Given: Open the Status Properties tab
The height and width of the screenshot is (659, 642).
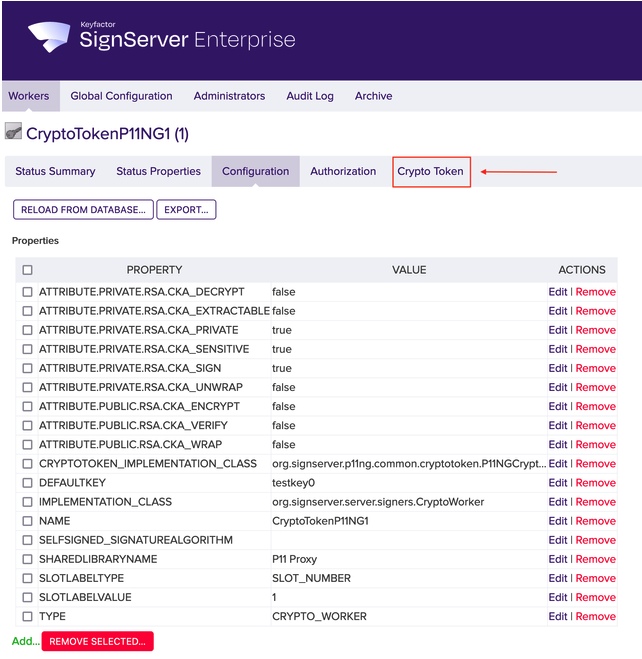Looking at the screenshot, I should [x=158, y=171].
